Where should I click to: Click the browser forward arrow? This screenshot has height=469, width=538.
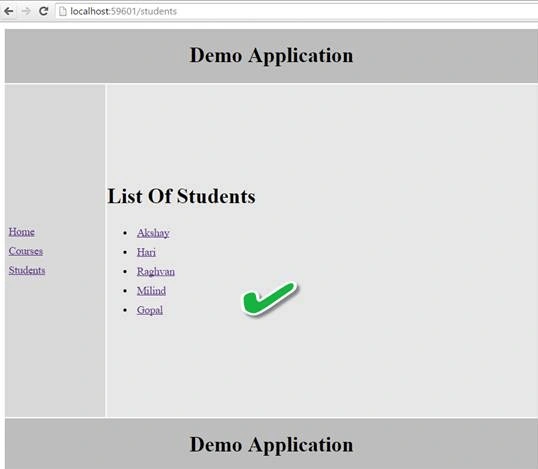click(26, 11)
